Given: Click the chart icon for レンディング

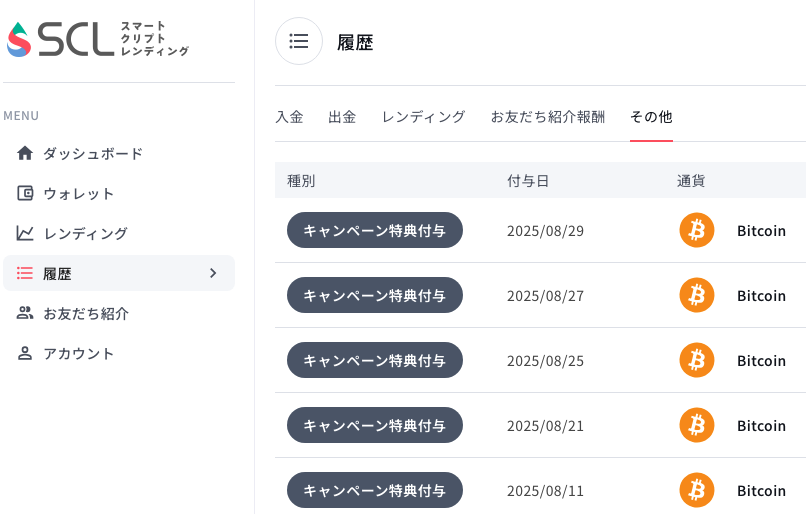Looking at the screenshot, I should [x=25, y=233].
